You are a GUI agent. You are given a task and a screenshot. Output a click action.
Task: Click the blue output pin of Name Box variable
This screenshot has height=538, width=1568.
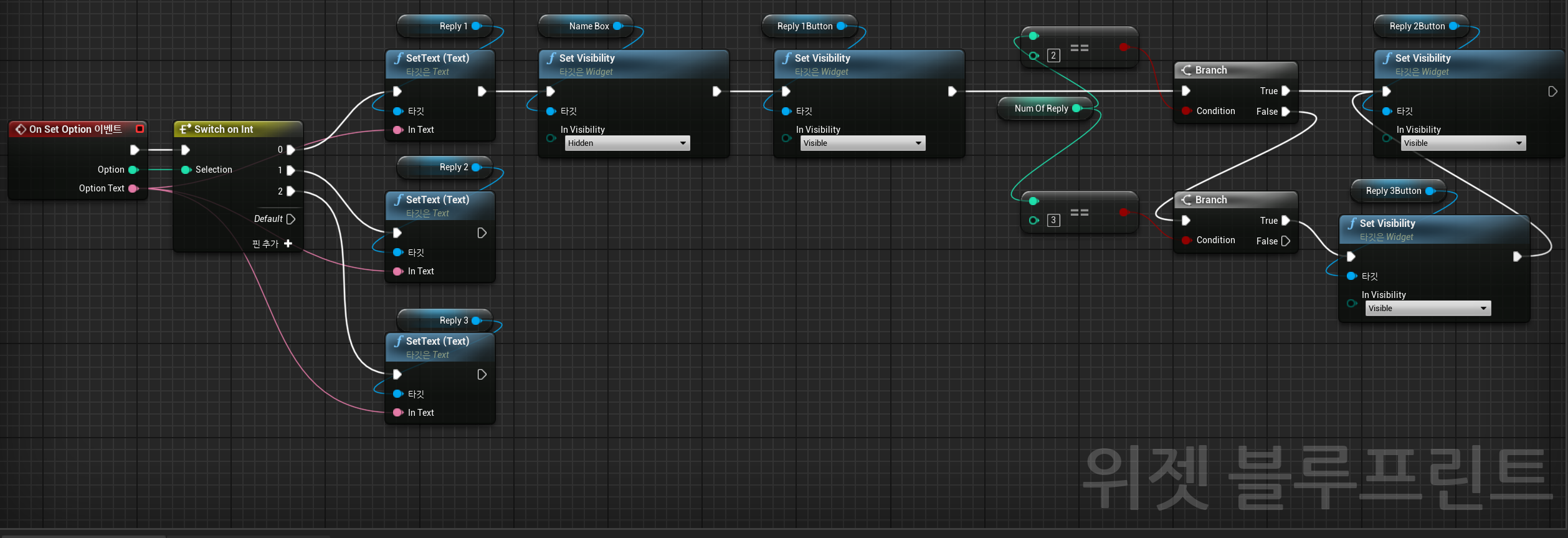[x=617, y=26]
